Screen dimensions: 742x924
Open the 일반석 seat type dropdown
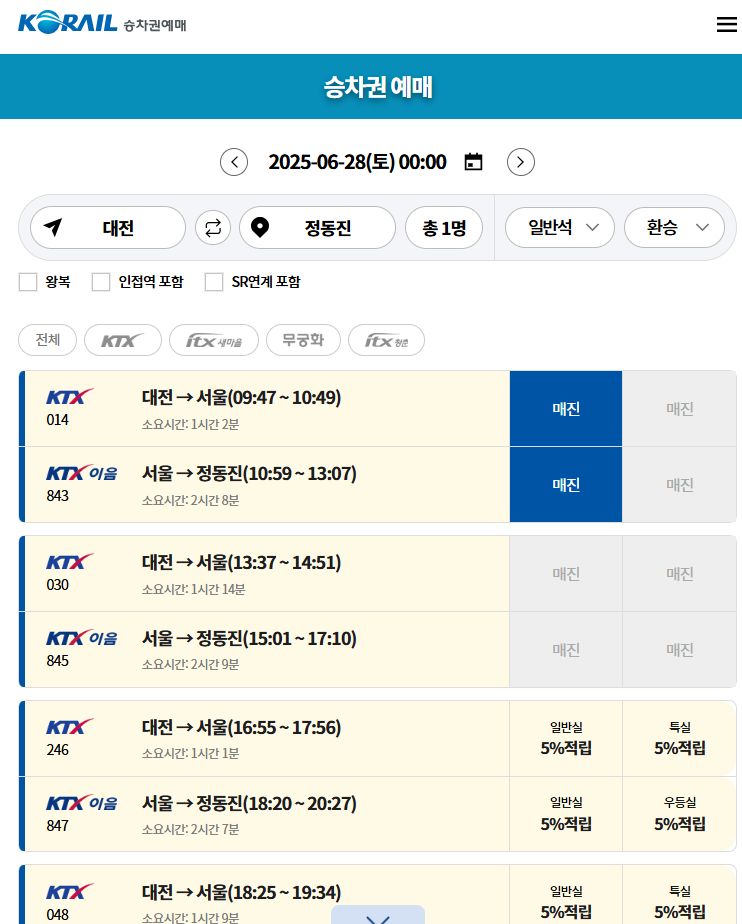(x=560, y=227)
